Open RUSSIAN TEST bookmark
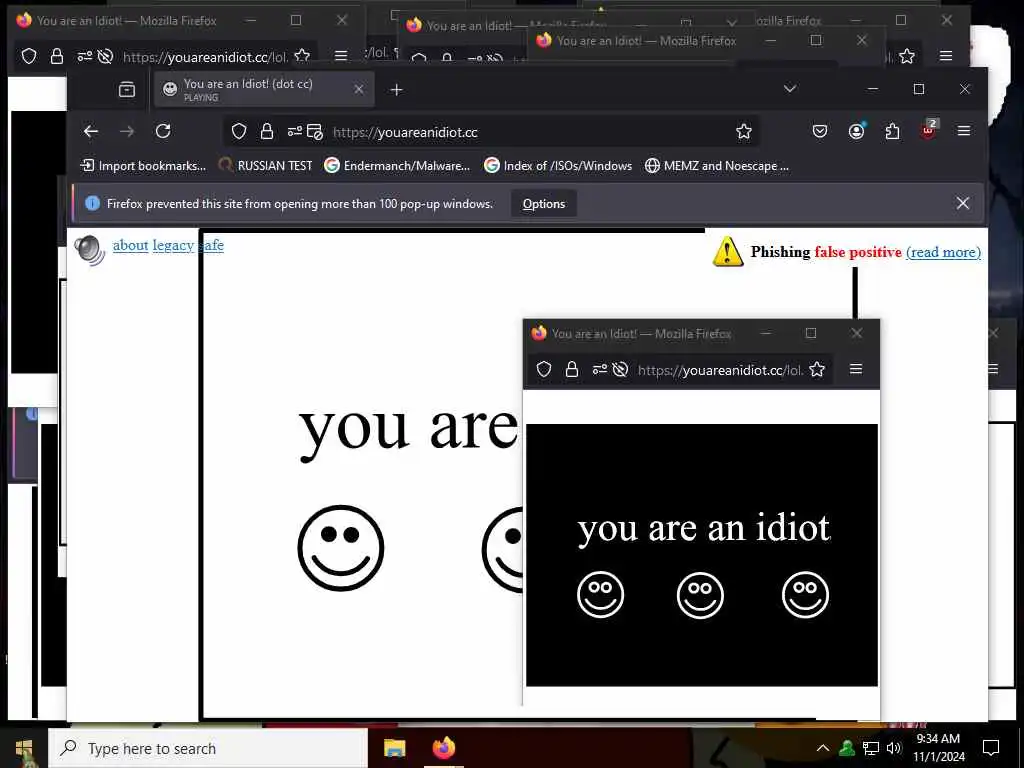 point(266,166)
